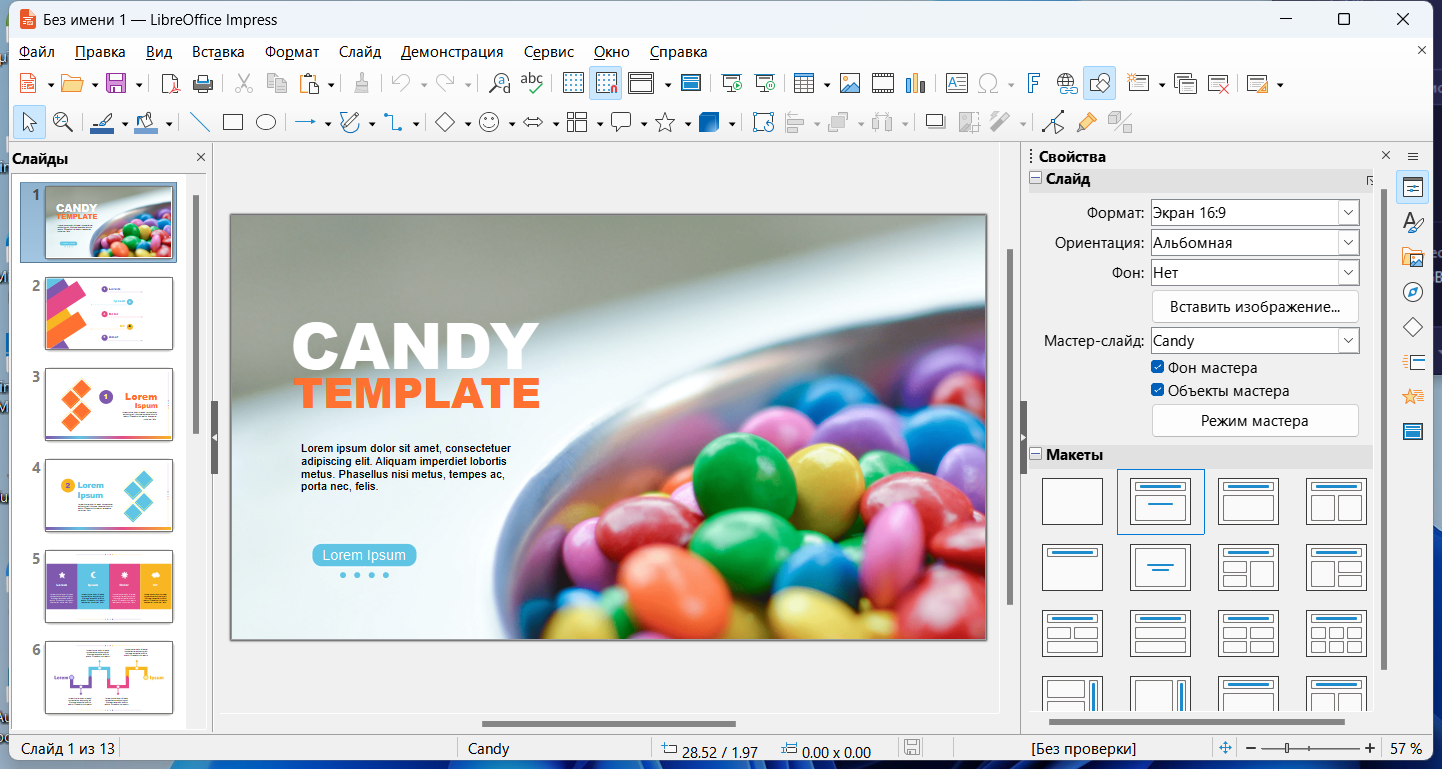This screenshot has width=1442, height=769.
Task: Click the zoom-in plus button in the status bar
Action: [1369, 748]
